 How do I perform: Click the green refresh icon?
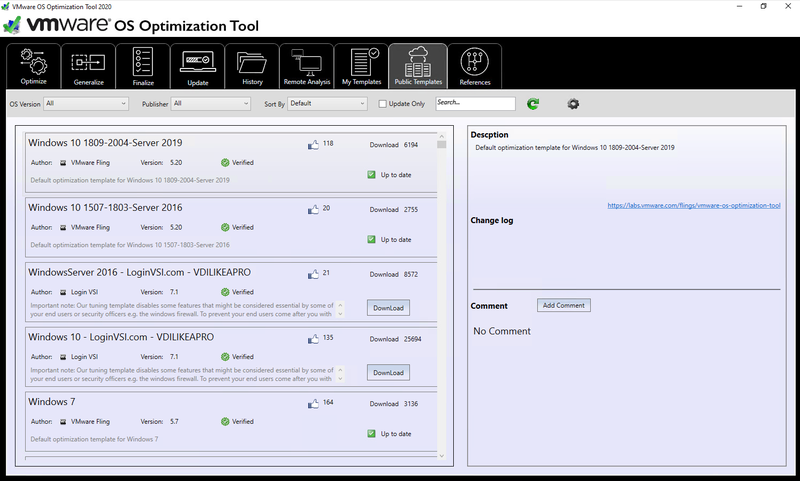(x=533, y=103)
